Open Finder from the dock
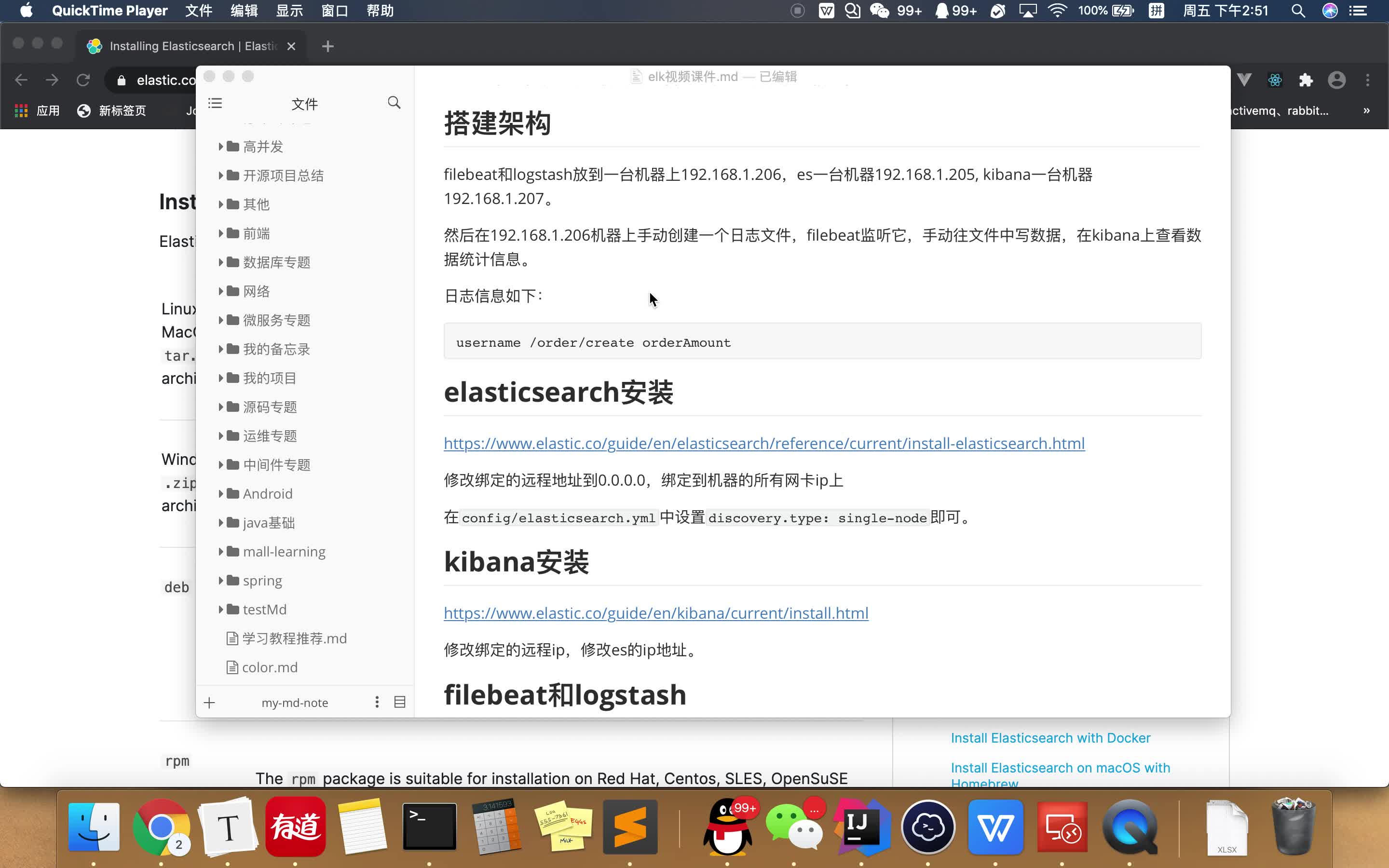 (94, 827)
